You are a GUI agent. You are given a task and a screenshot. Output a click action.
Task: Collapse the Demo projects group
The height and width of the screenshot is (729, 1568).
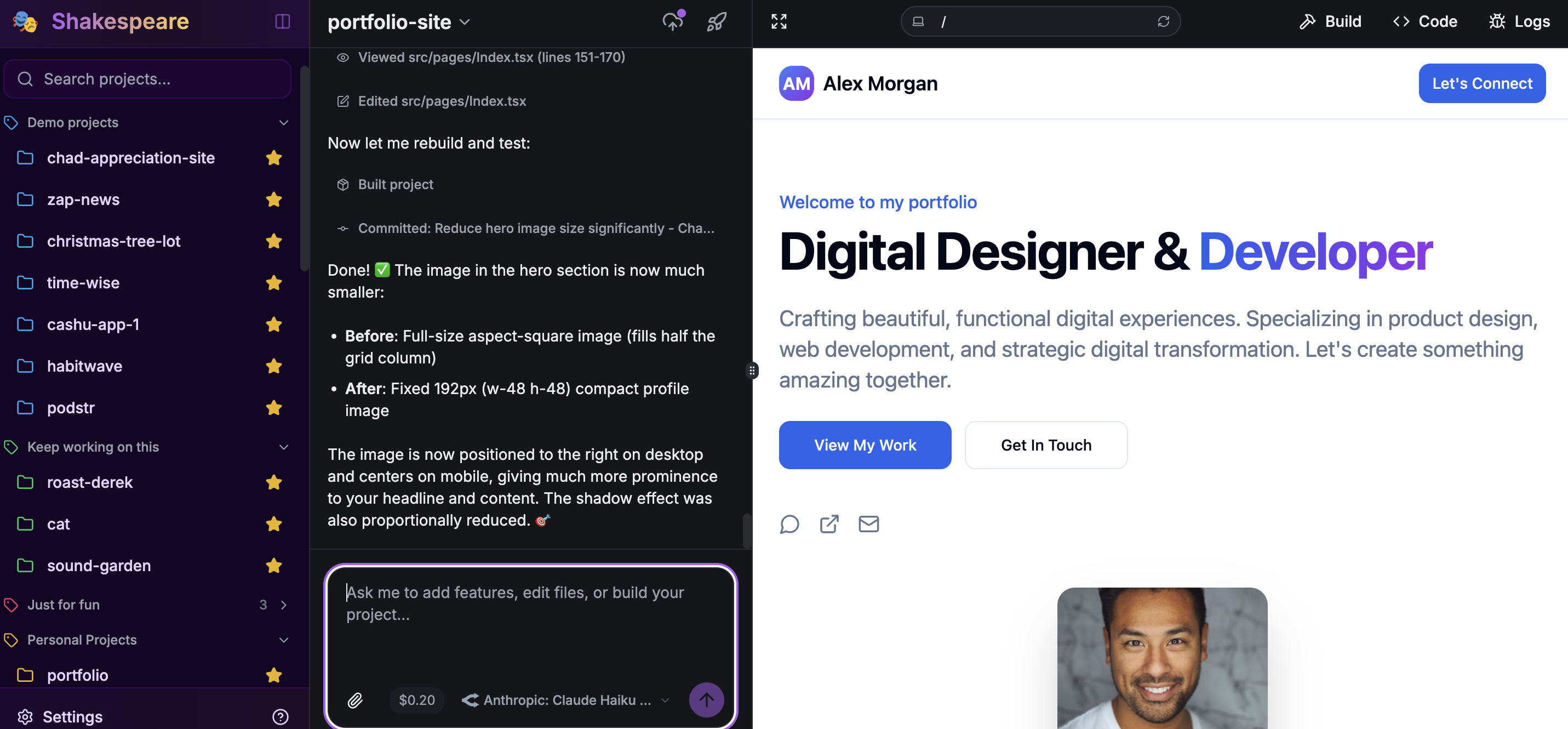[284, 122]
